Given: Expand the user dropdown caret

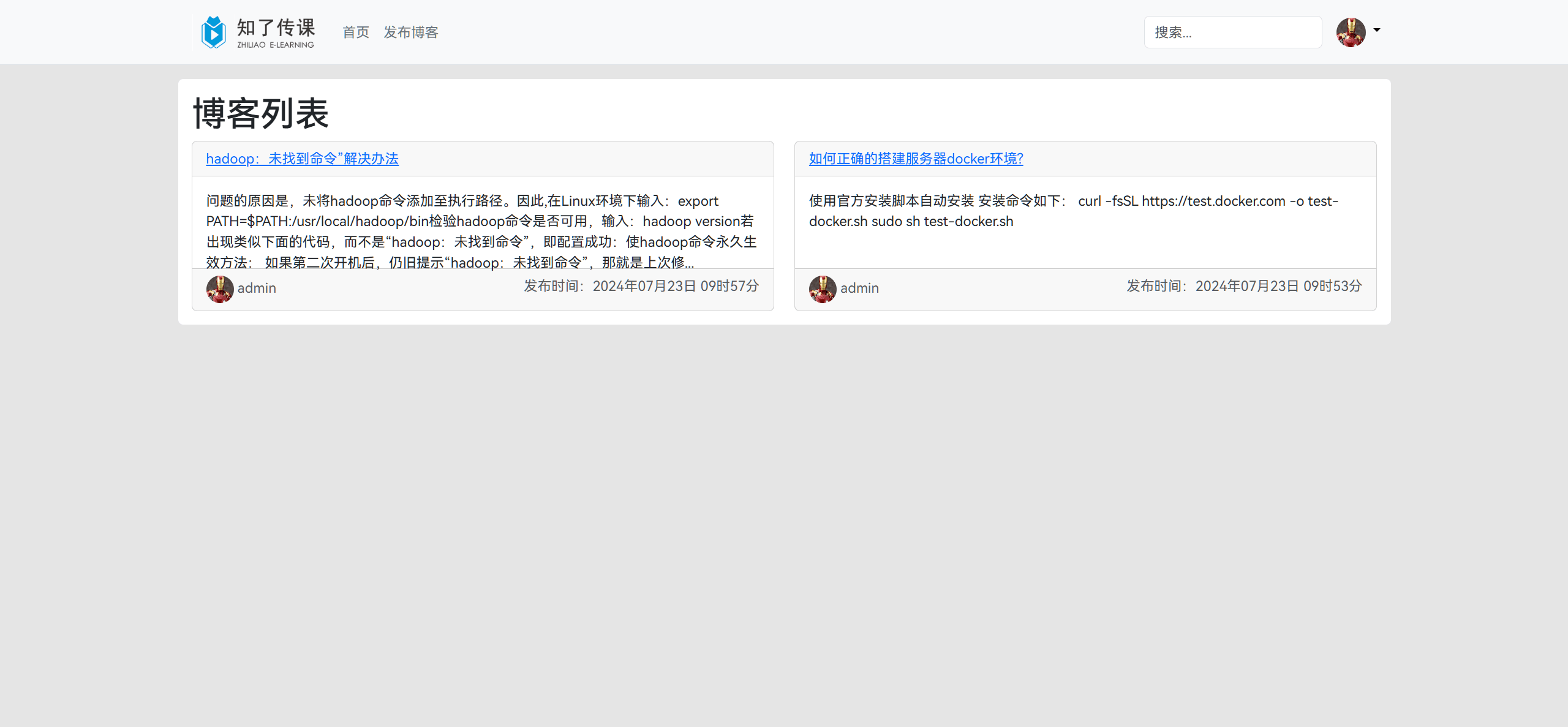Looking at the screenshot, I should coord(1377,30).
